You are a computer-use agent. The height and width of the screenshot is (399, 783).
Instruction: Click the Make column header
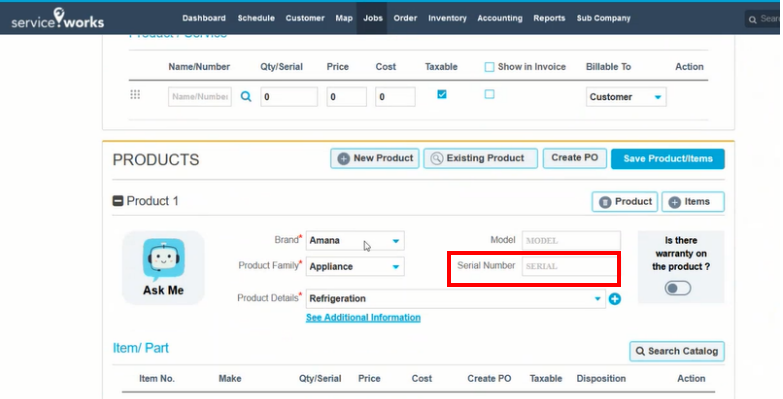230,379
